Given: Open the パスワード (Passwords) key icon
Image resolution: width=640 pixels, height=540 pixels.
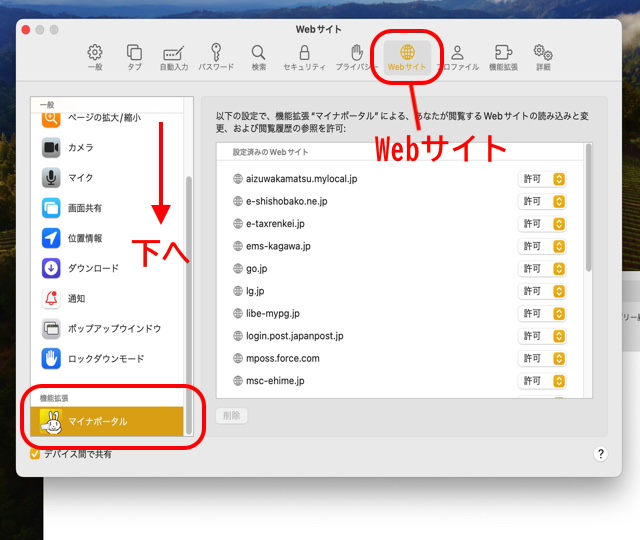Looking at the screenshot, I should [x=216, y=57].
